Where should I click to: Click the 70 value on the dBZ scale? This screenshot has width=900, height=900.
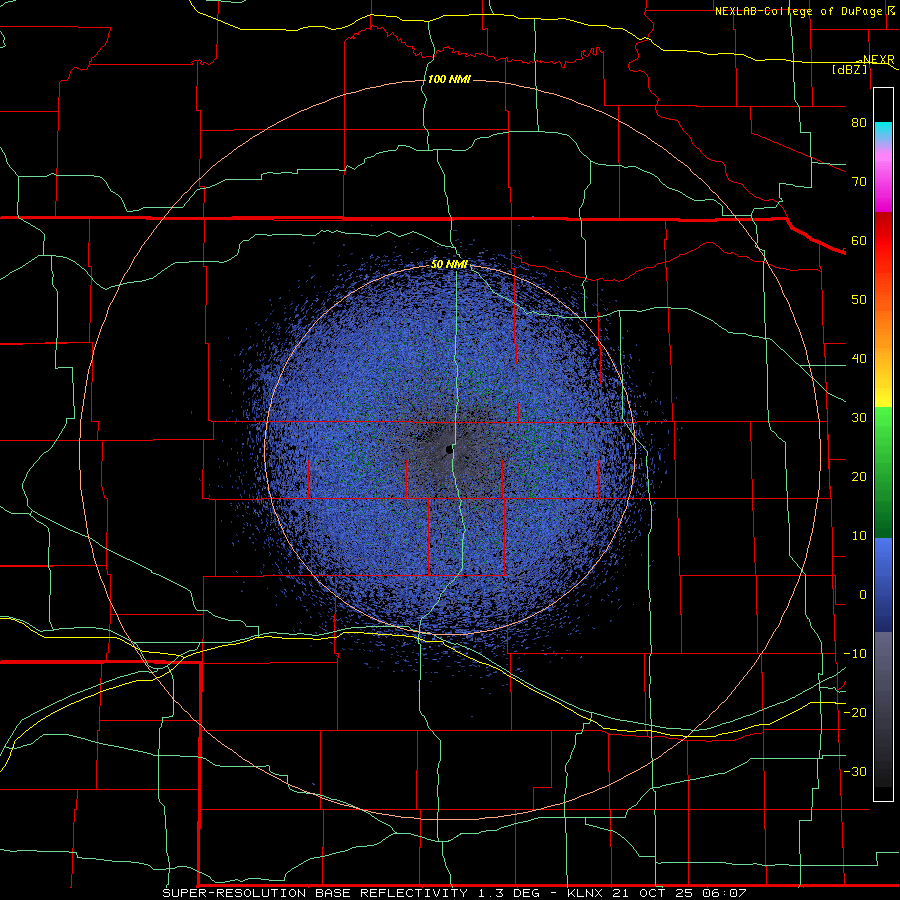pyautogui.click(x=859, y=182)
